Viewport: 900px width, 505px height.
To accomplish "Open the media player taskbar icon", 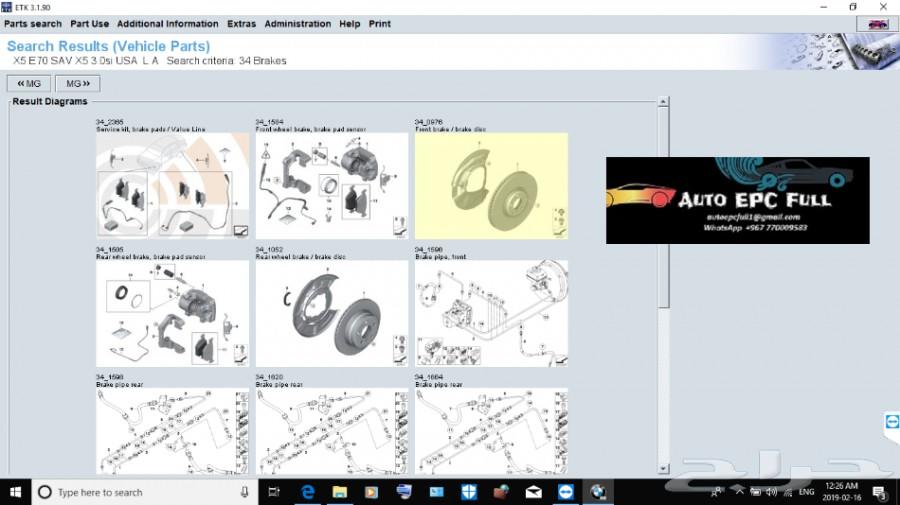I will 371,492.
